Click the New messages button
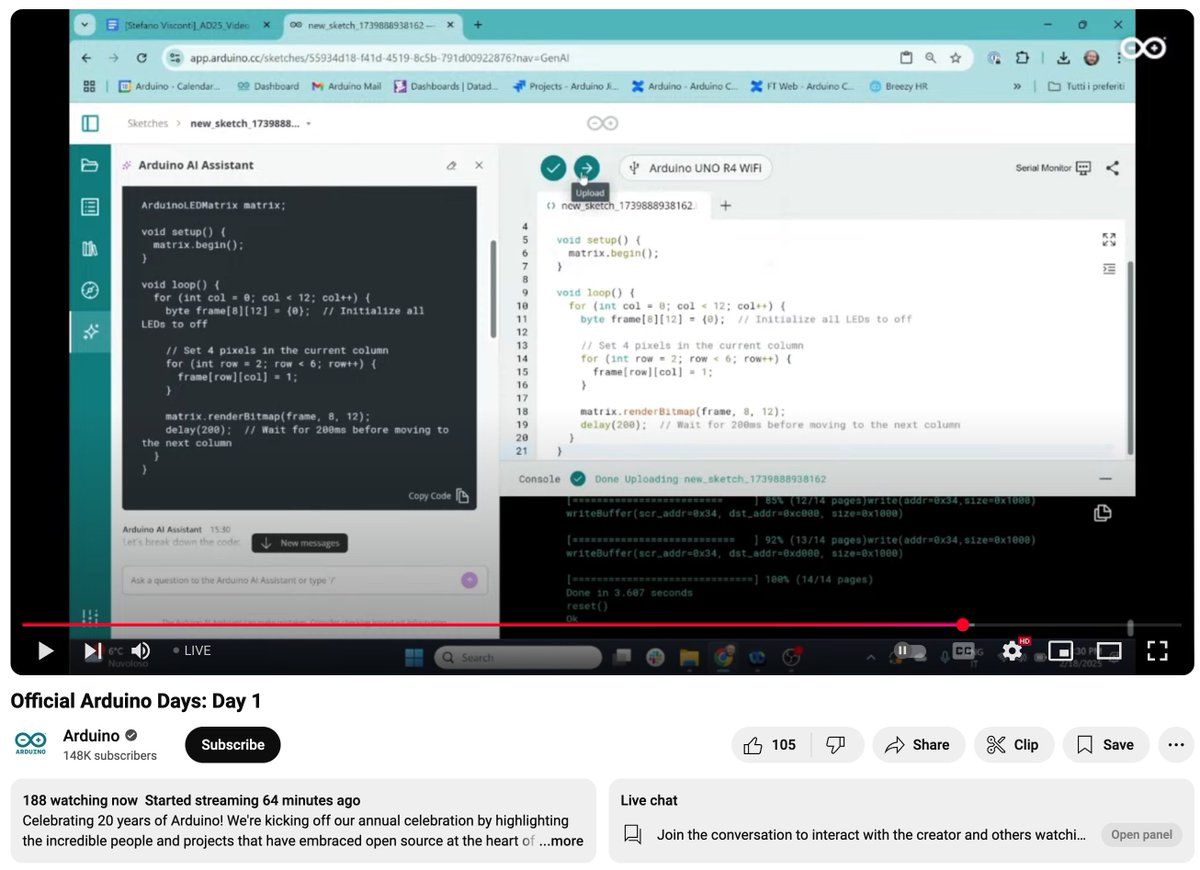This screenshot has height=870, width=1200. [300, 543]
